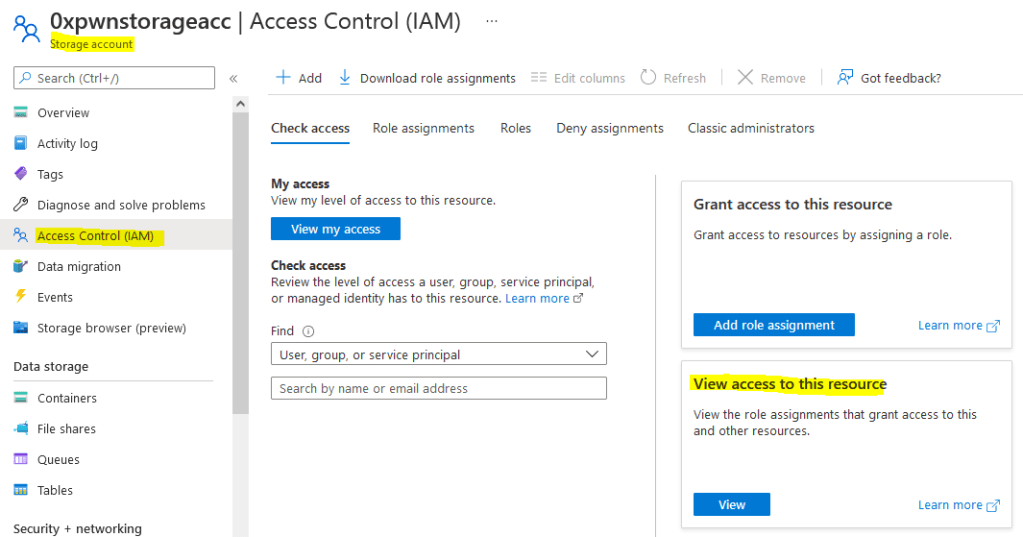Image resolution: width=1023 pixels, height=537 pixels.
Task: Open the Deny assignments tab
Action: point(609,128)
